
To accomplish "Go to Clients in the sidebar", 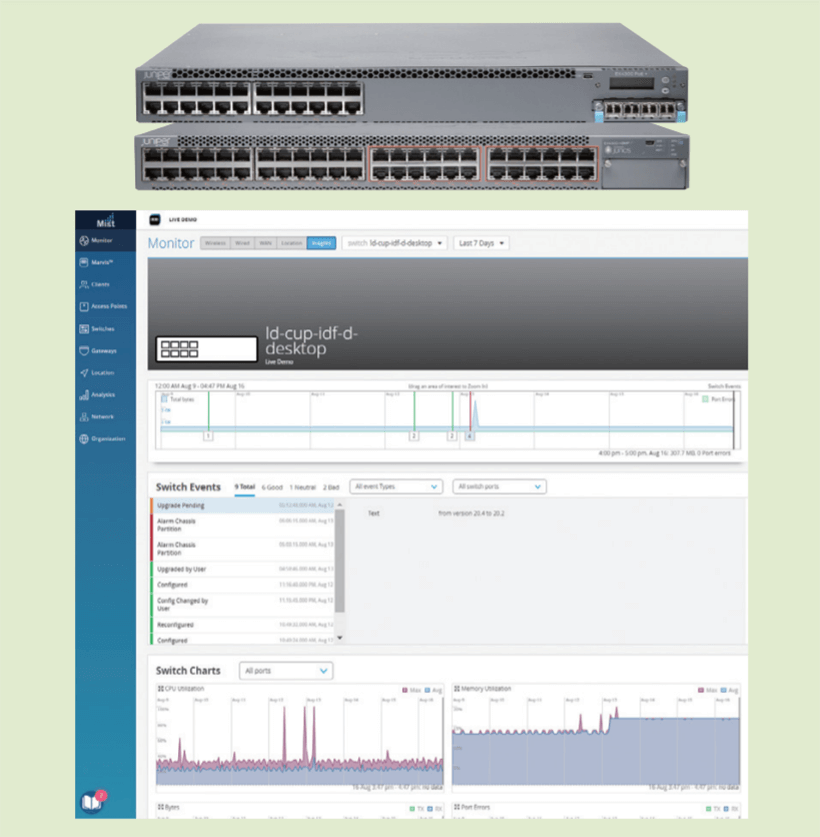I will (96, 285).
